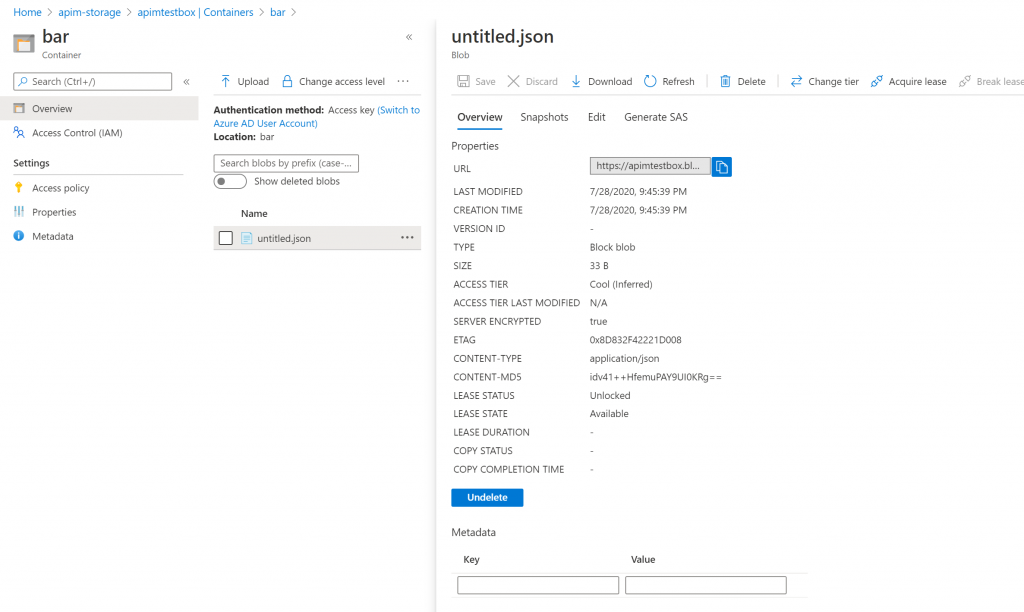Click the Refresh button label

[x=678, y=82]
